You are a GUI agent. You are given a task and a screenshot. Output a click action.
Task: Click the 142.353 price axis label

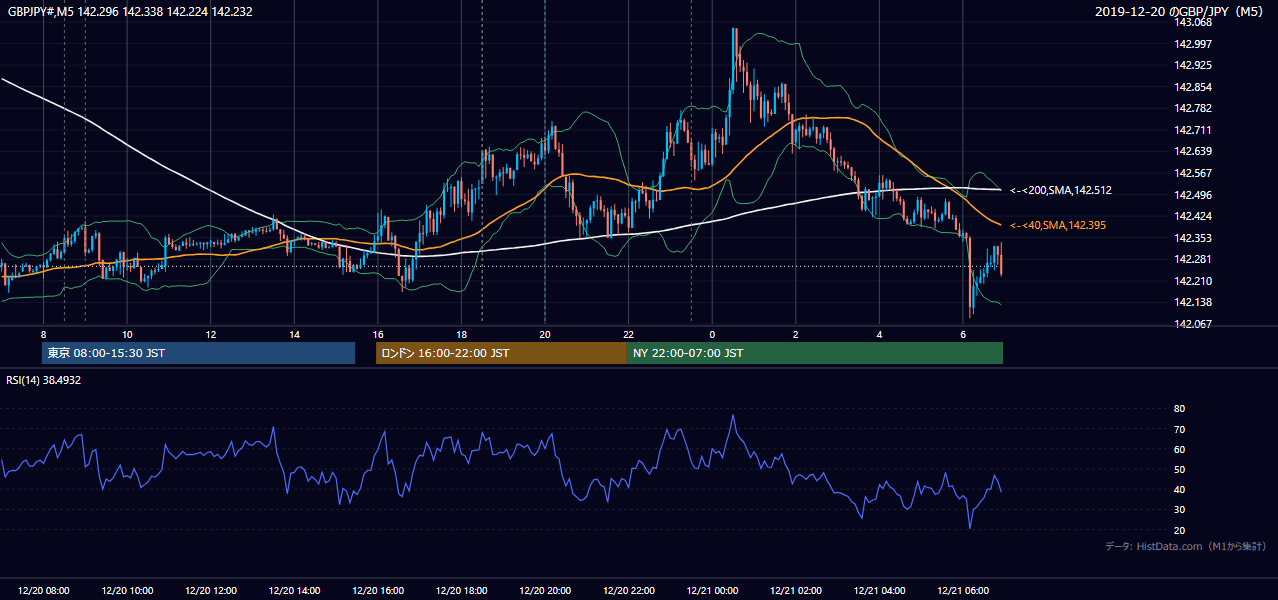[x=1192, y=238]
